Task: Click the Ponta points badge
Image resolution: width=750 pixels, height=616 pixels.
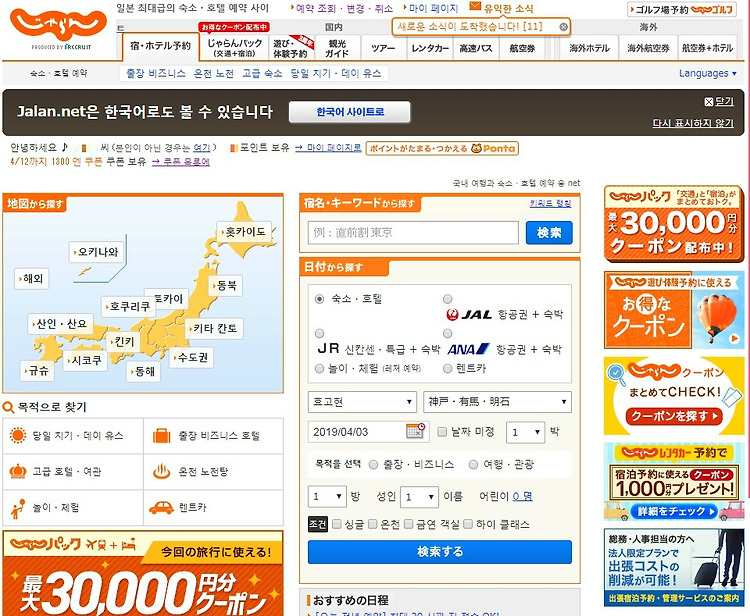Action: tap(442, 148)
